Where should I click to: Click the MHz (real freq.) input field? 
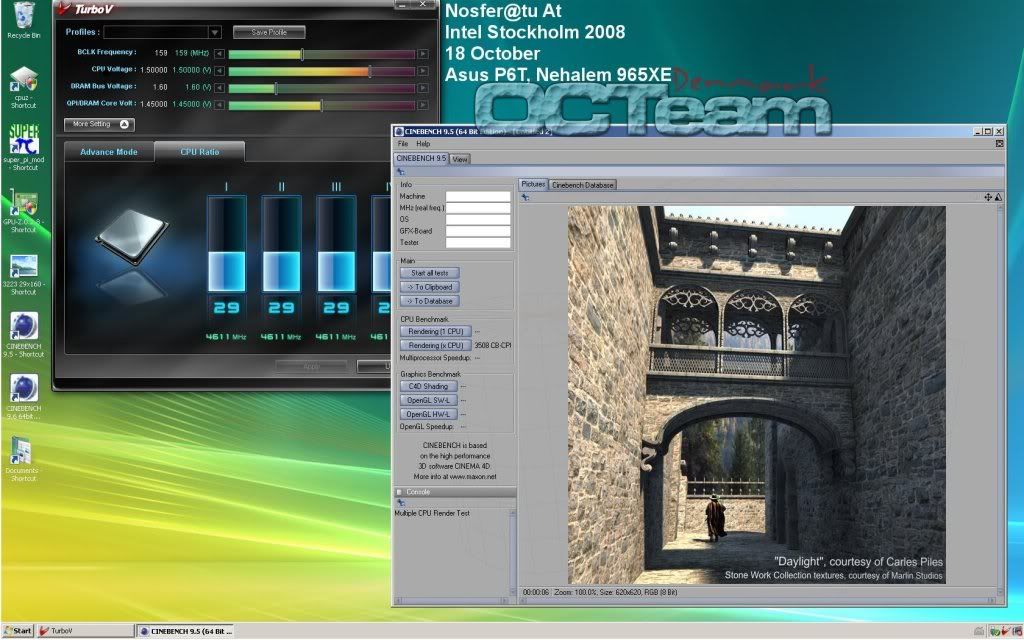click(478, 208)
